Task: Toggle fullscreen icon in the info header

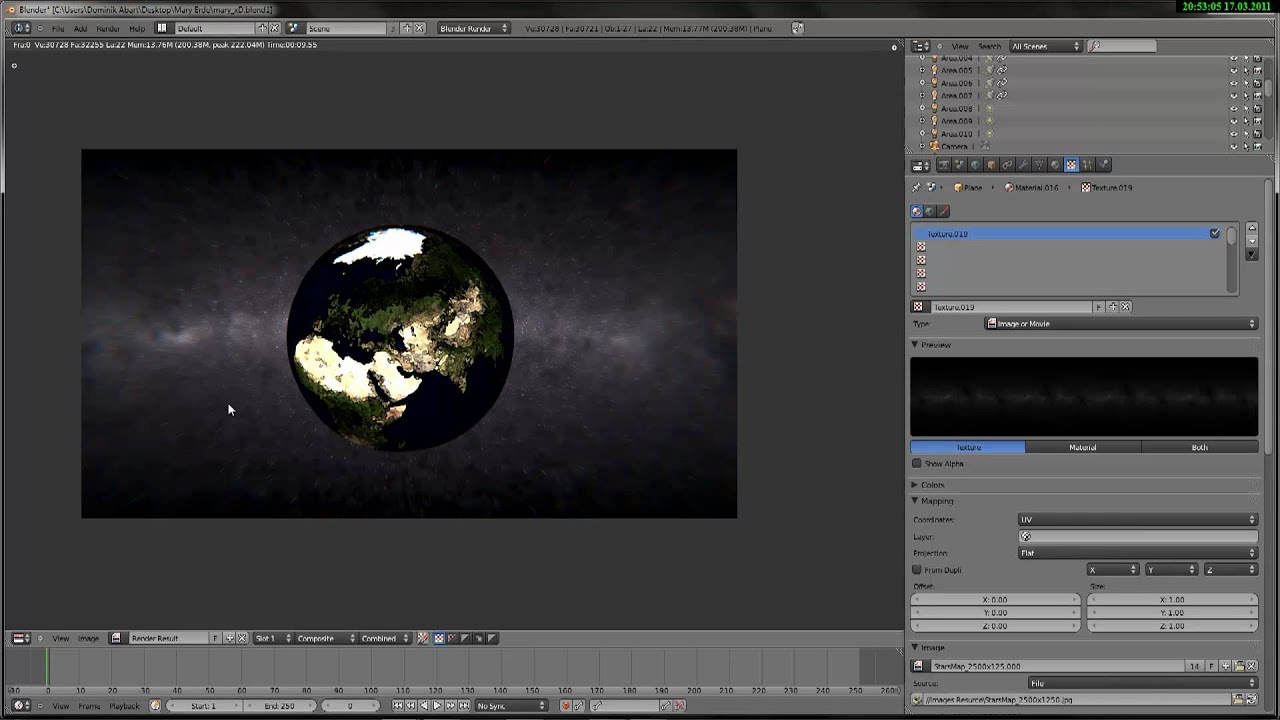Action: (x=797, y=28)
